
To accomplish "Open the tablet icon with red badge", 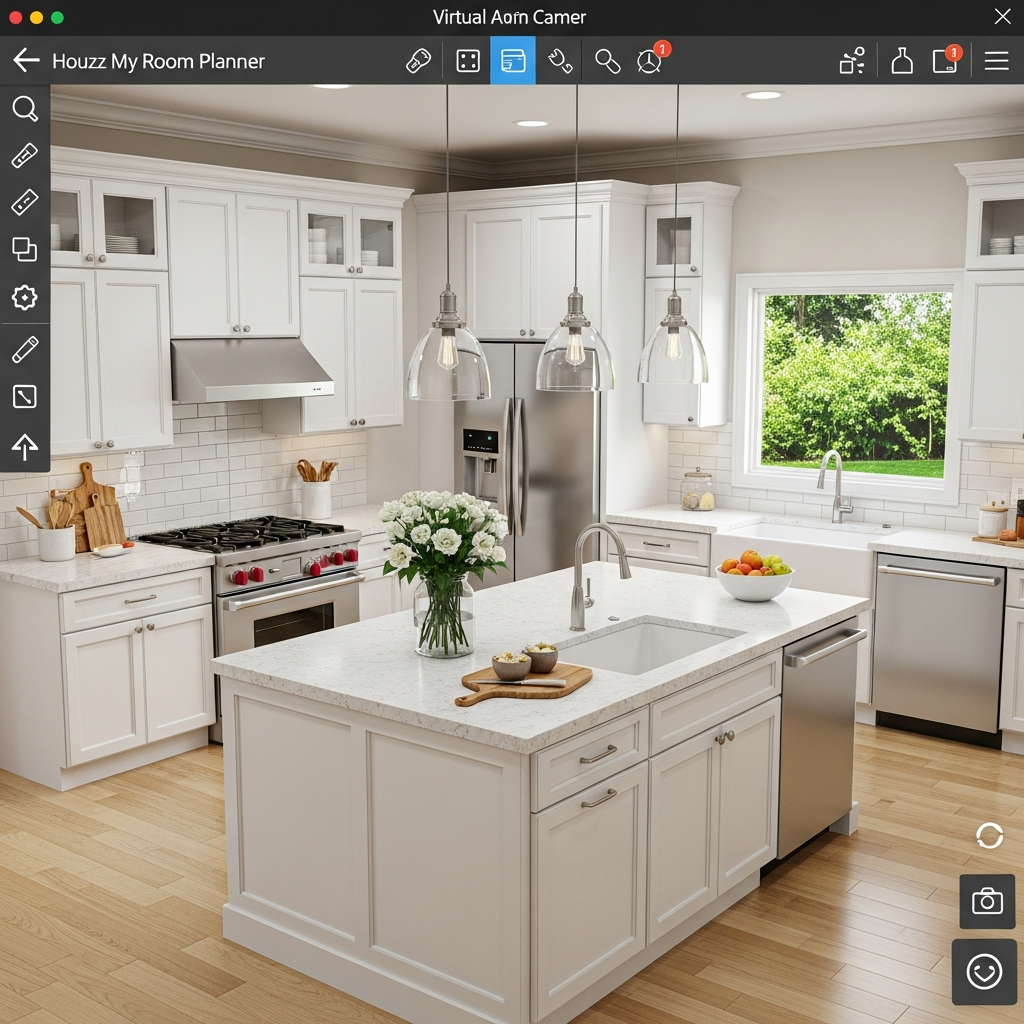I will (945, 61).
